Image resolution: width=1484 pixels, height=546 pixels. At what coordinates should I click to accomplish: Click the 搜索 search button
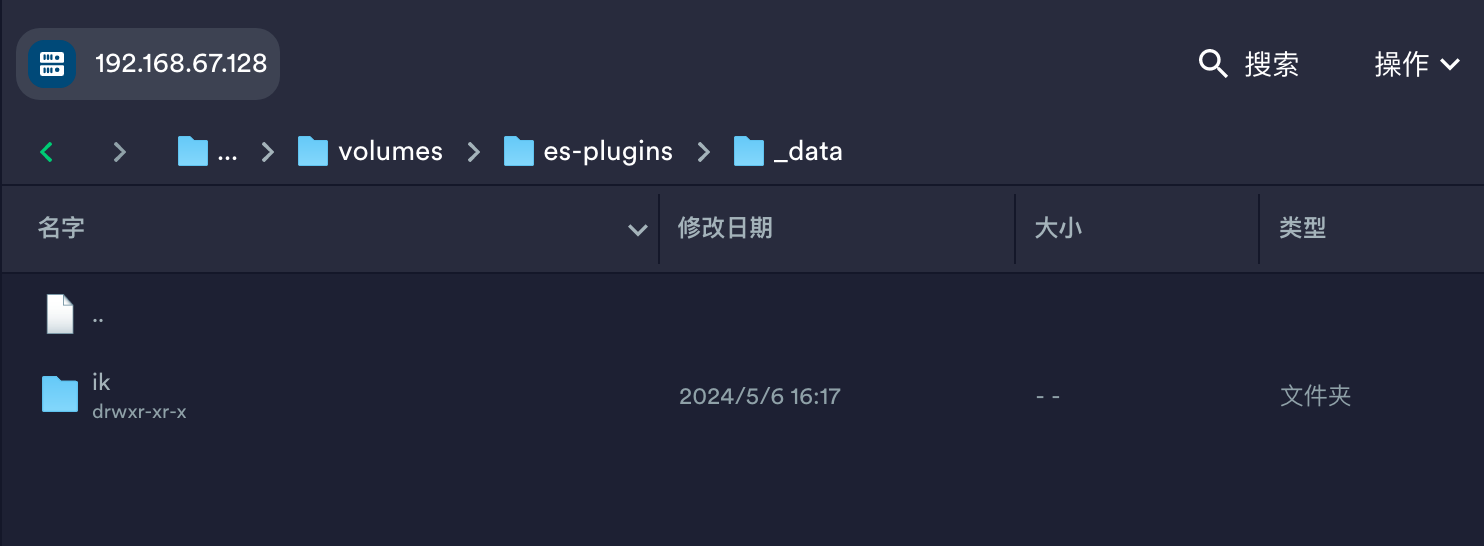pos(1249,65)
